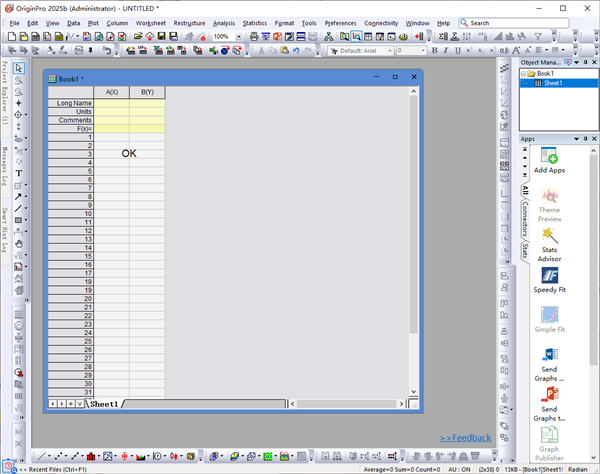This screenshot has height=474, width=600.
Task: Select the Data Reader crosshair tool
Action: (18, 115)
